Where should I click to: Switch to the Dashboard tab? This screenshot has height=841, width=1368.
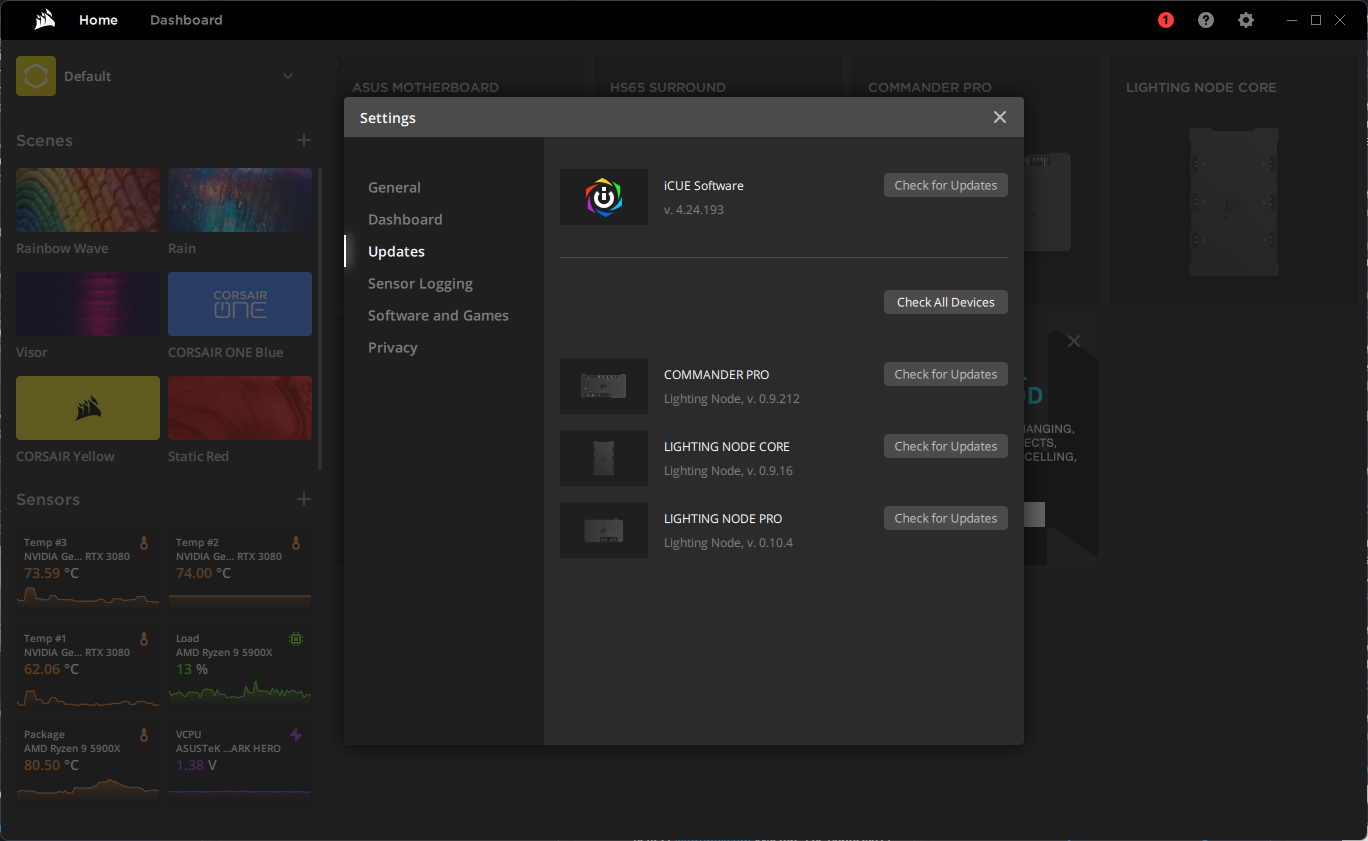[x=186, y=20]
